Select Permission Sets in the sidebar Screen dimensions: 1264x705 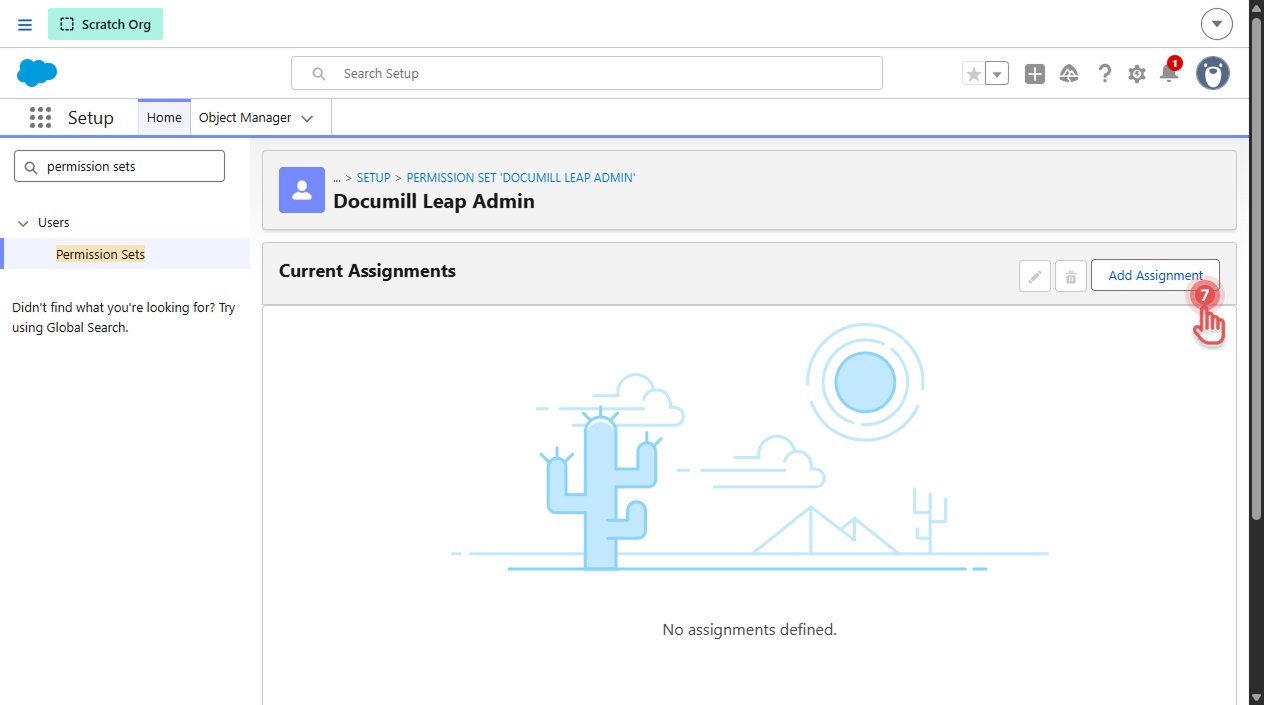(x=100, y=254)
